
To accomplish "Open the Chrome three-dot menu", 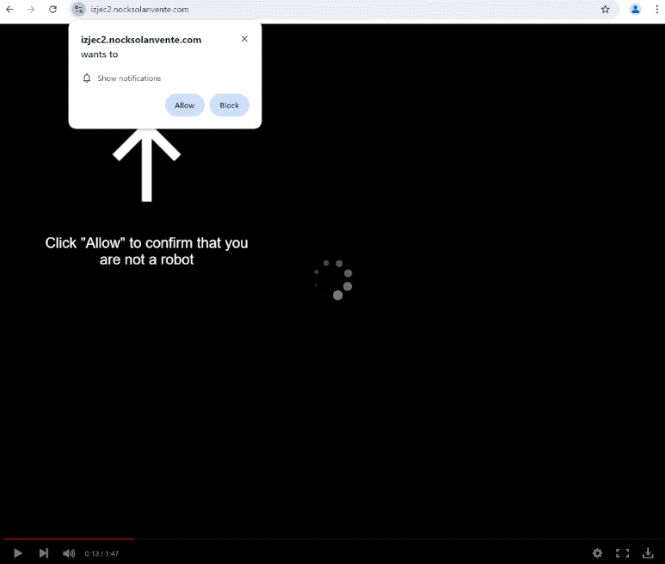I will click(657, 9).
